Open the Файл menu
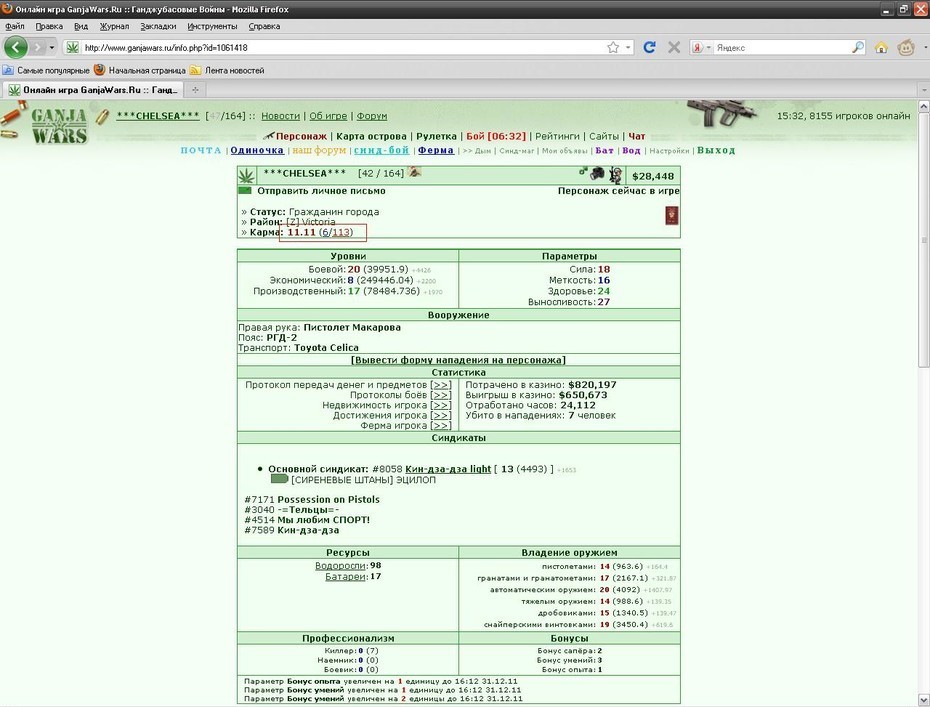The width and height of the screenshot is (930, 707). 15,26
